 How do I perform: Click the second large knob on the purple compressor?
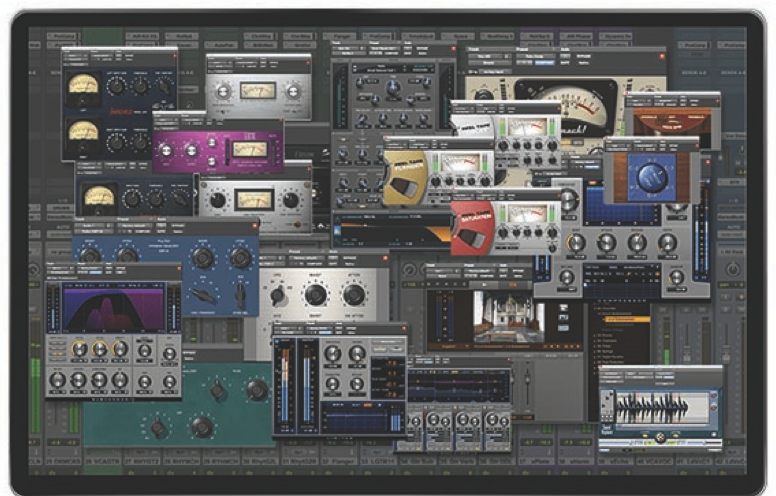pos(191,150)
